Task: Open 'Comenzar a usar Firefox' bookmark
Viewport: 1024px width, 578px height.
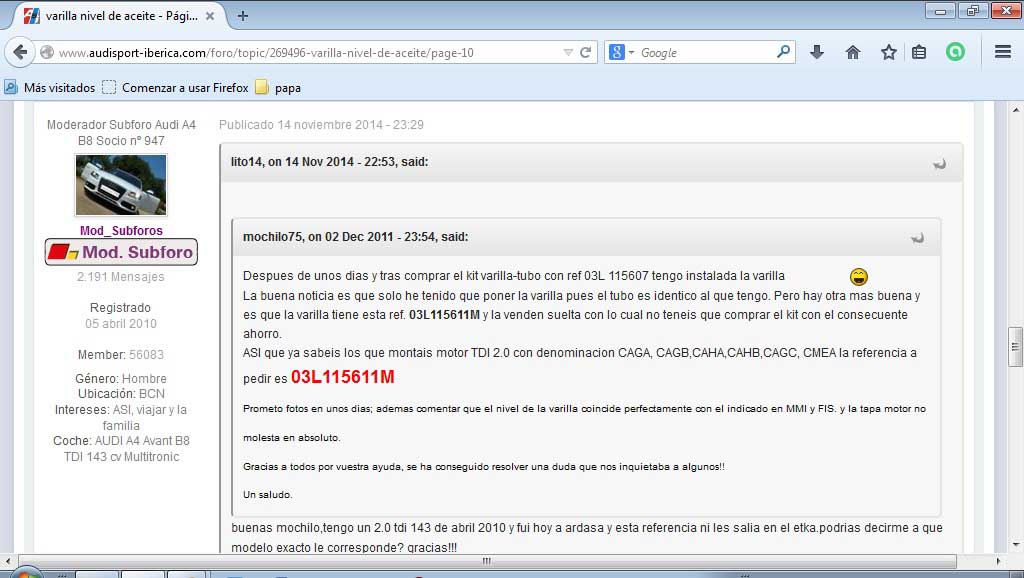Action: 175,88
